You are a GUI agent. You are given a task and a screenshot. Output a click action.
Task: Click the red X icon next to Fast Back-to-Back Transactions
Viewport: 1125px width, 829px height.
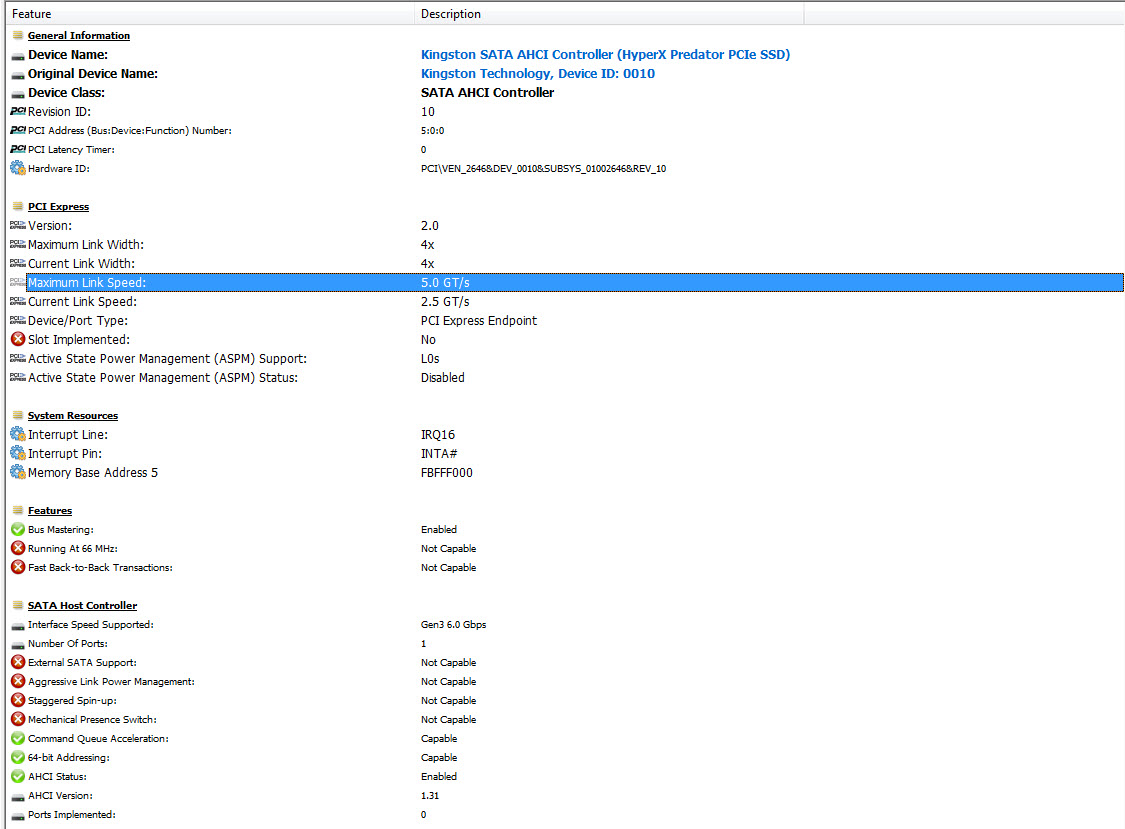point(18,567)
